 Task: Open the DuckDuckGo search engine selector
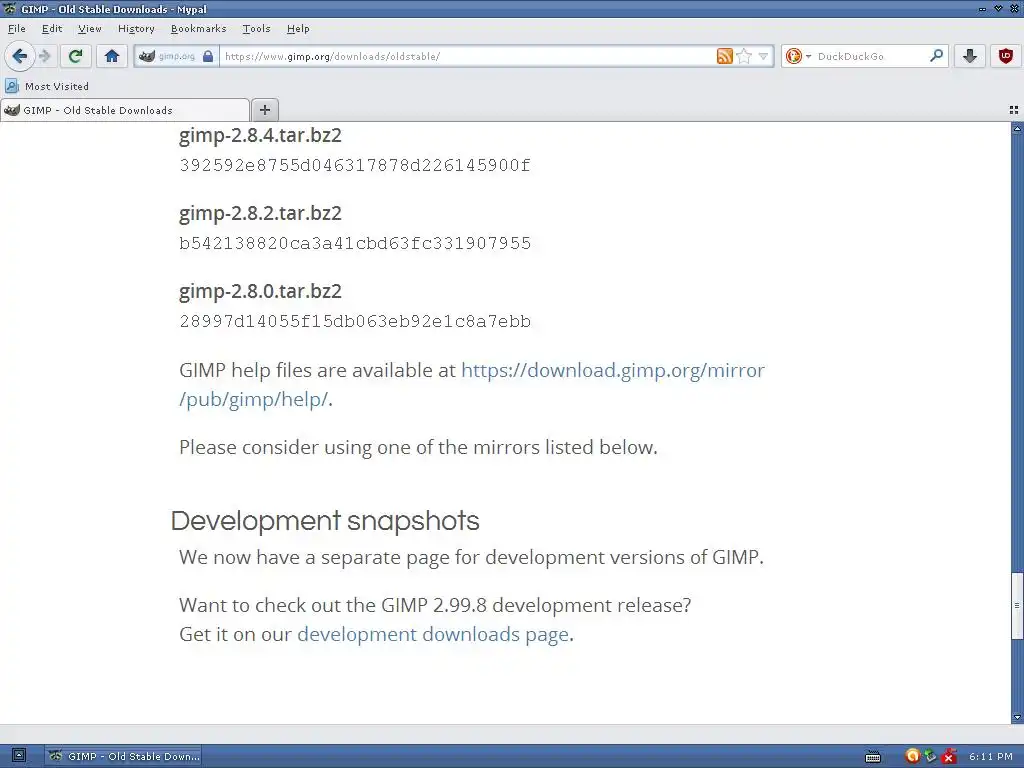pos(798,56)
